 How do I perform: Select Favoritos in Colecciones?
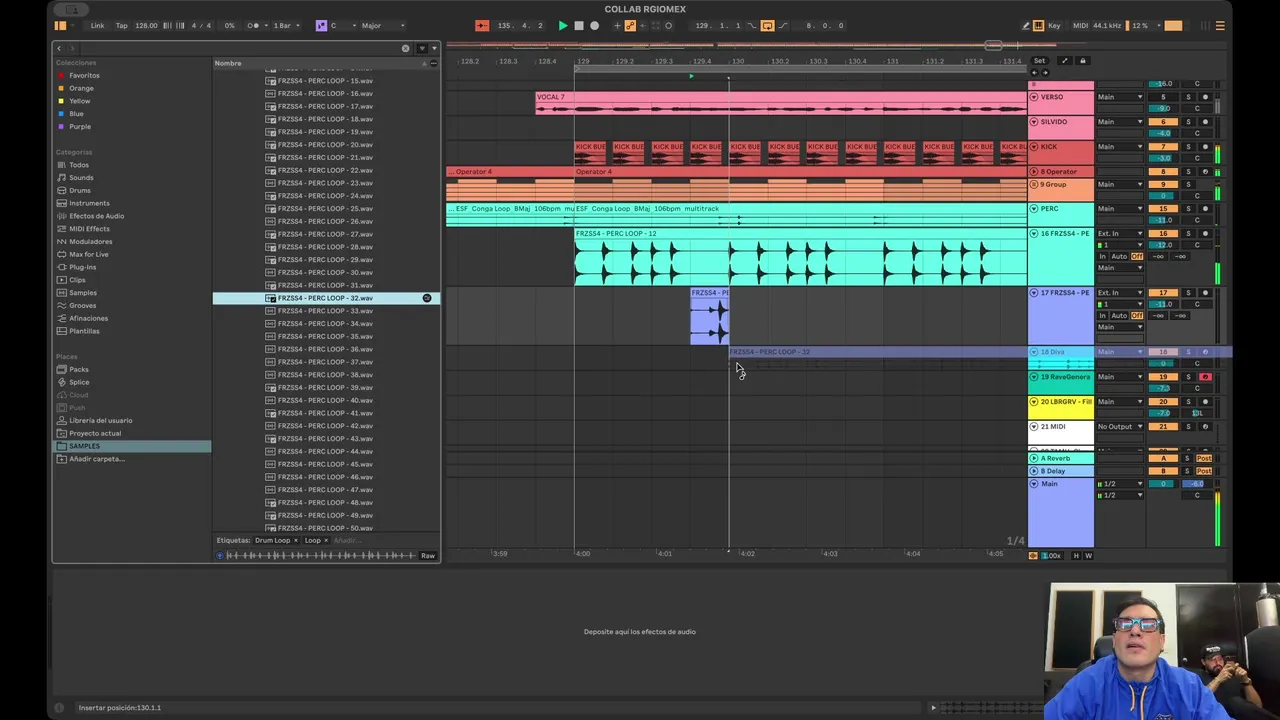pos(84,75)
